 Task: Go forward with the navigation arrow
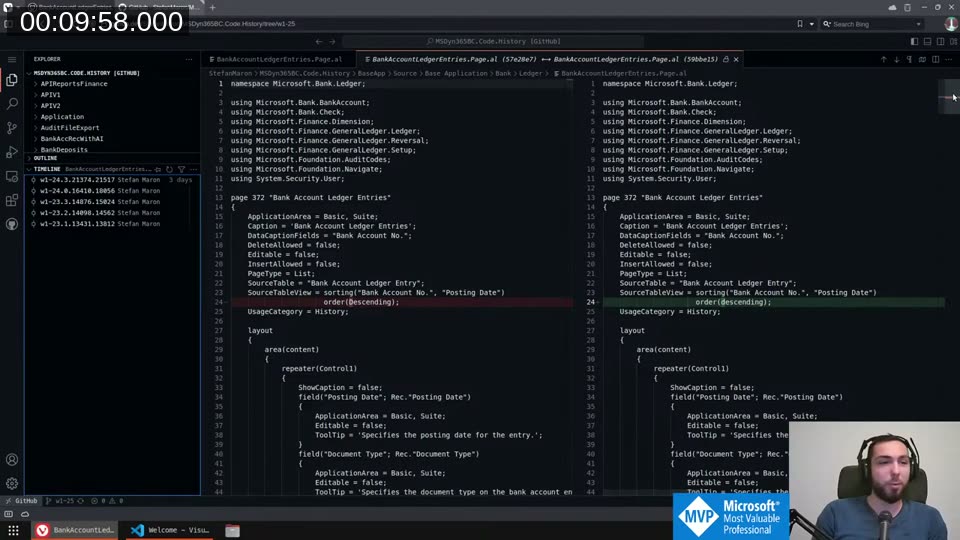(x=332, y=42)
